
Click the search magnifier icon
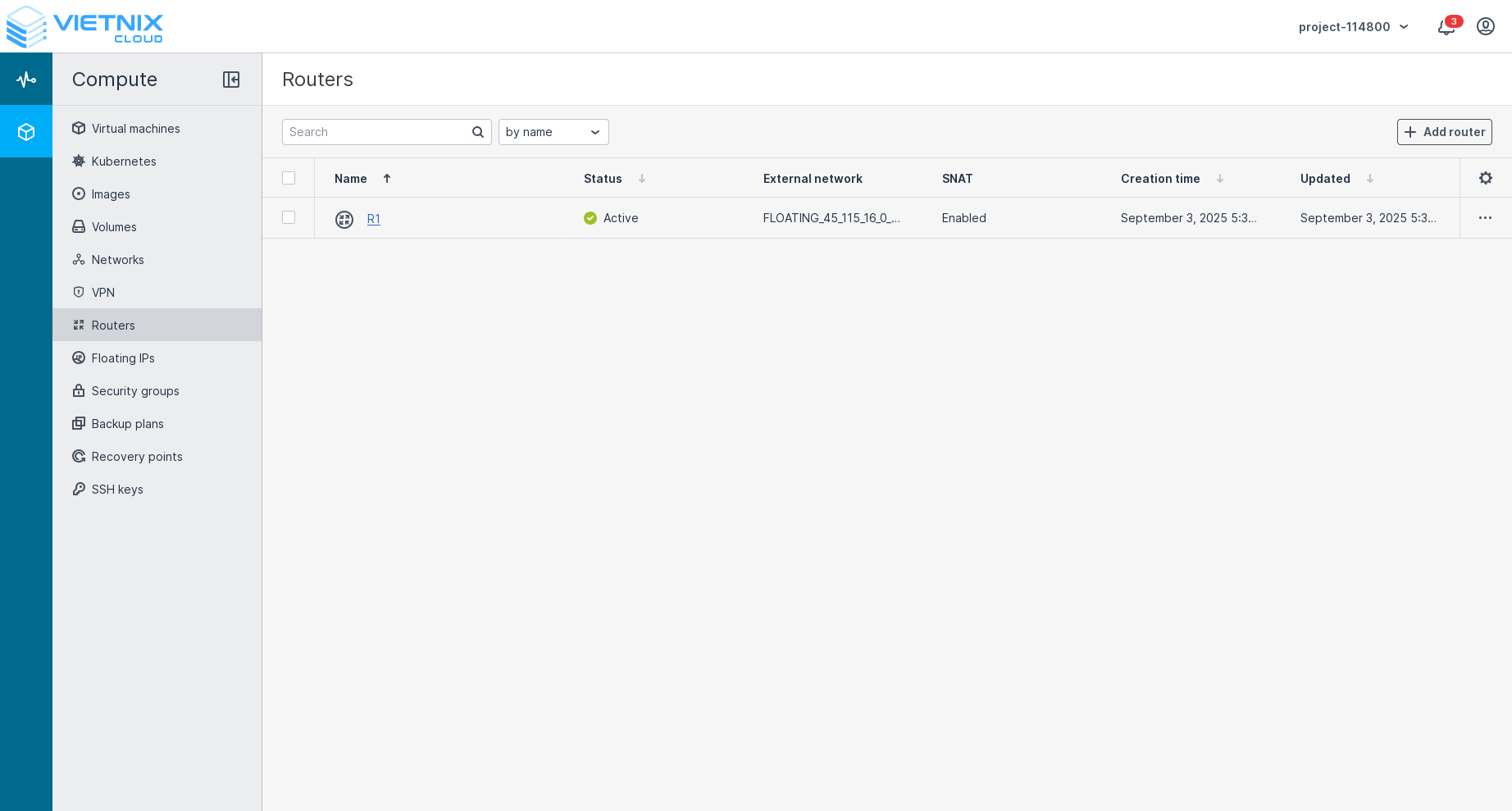[478, 132]
